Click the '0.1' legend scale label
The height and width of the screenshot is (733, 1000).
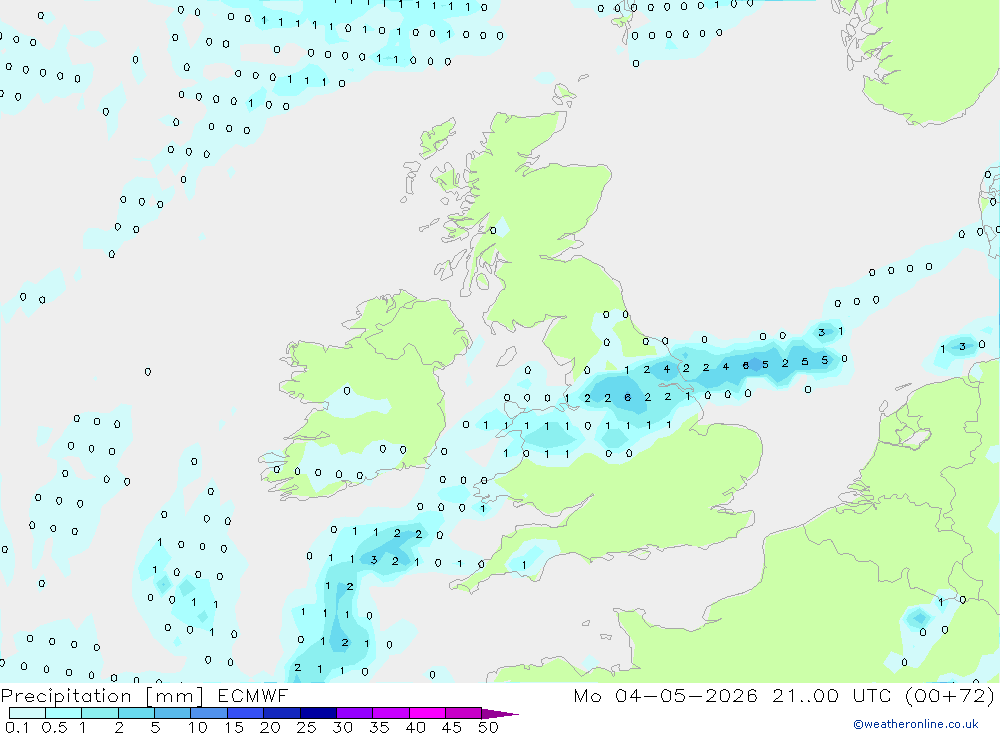(x=17, y=727)
